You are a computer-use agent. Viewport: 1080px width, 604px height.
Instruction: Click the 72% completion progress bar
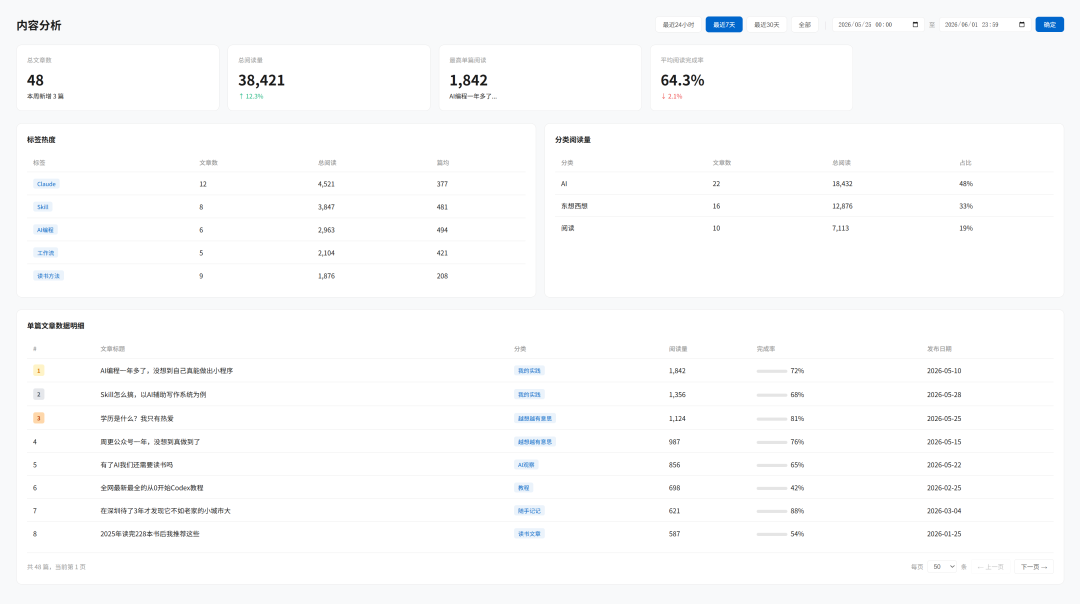tap(771, 371)
